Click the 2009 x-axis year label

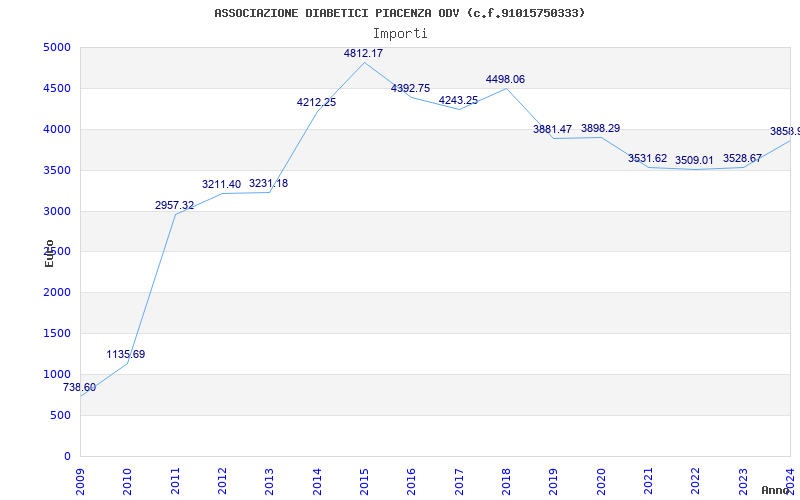coord(80,482)
